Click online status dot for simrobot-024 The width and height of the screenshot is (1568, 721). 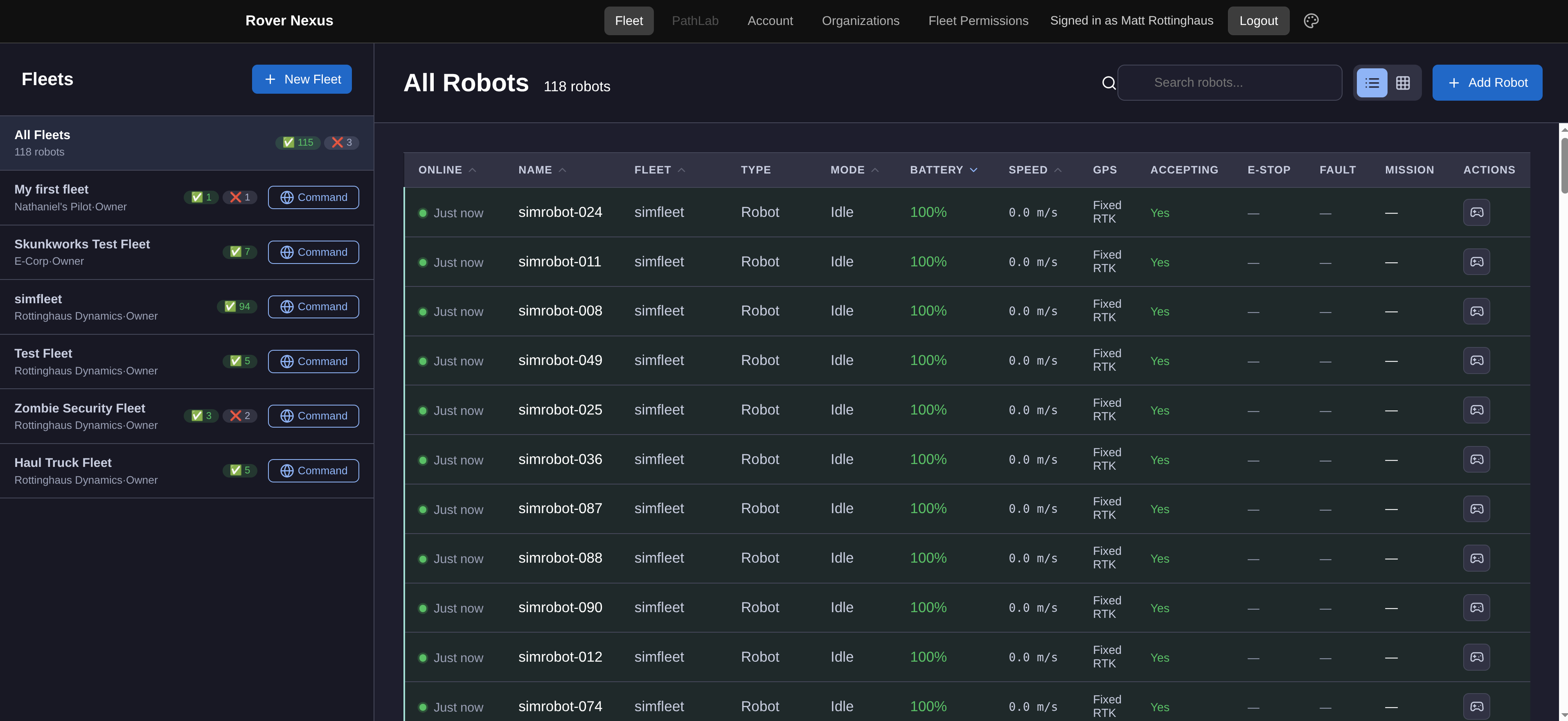423,213
